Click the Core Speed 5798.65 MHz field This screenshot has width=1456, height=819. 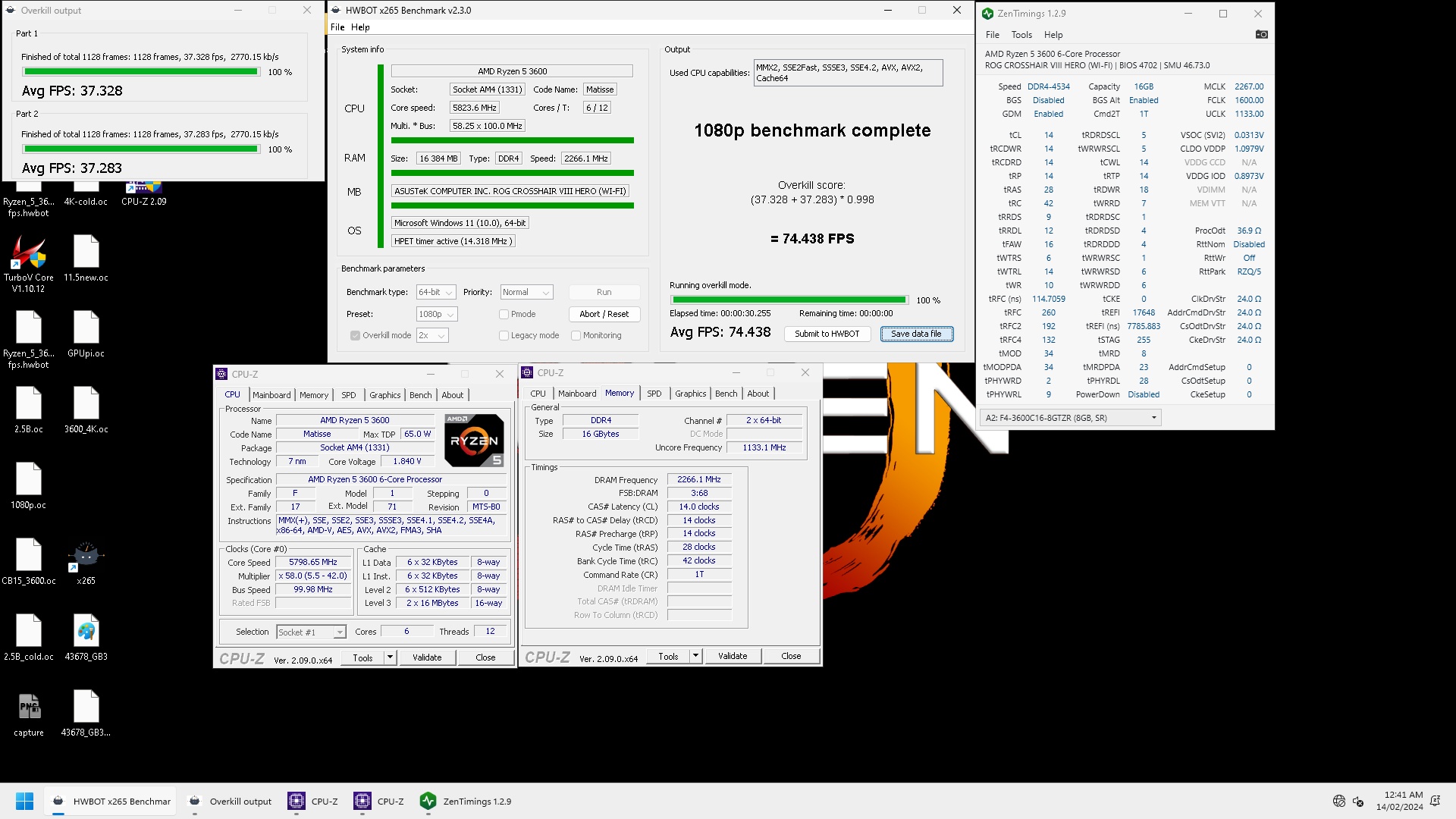312,563
